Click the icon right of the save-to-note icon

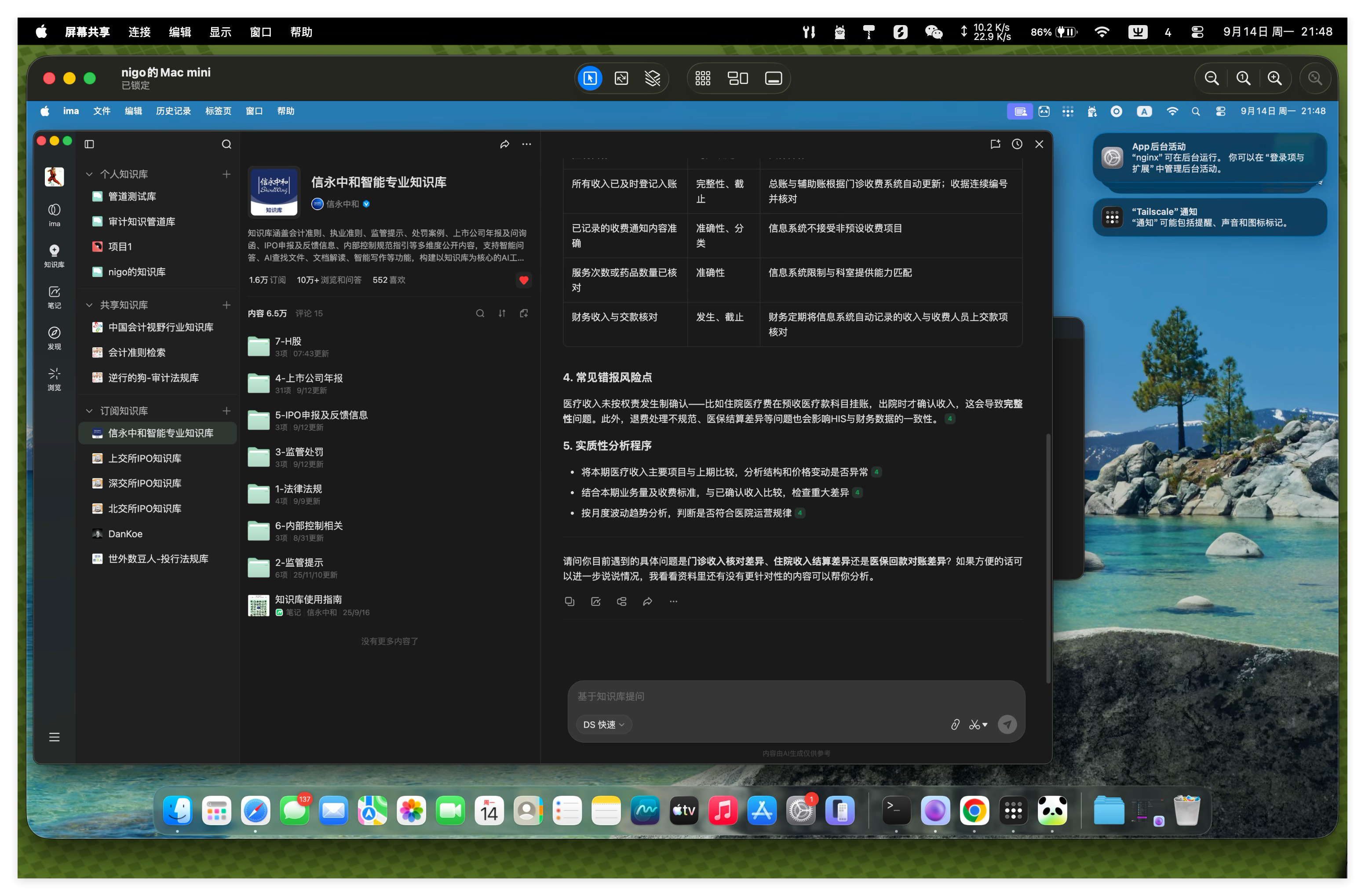622,601
